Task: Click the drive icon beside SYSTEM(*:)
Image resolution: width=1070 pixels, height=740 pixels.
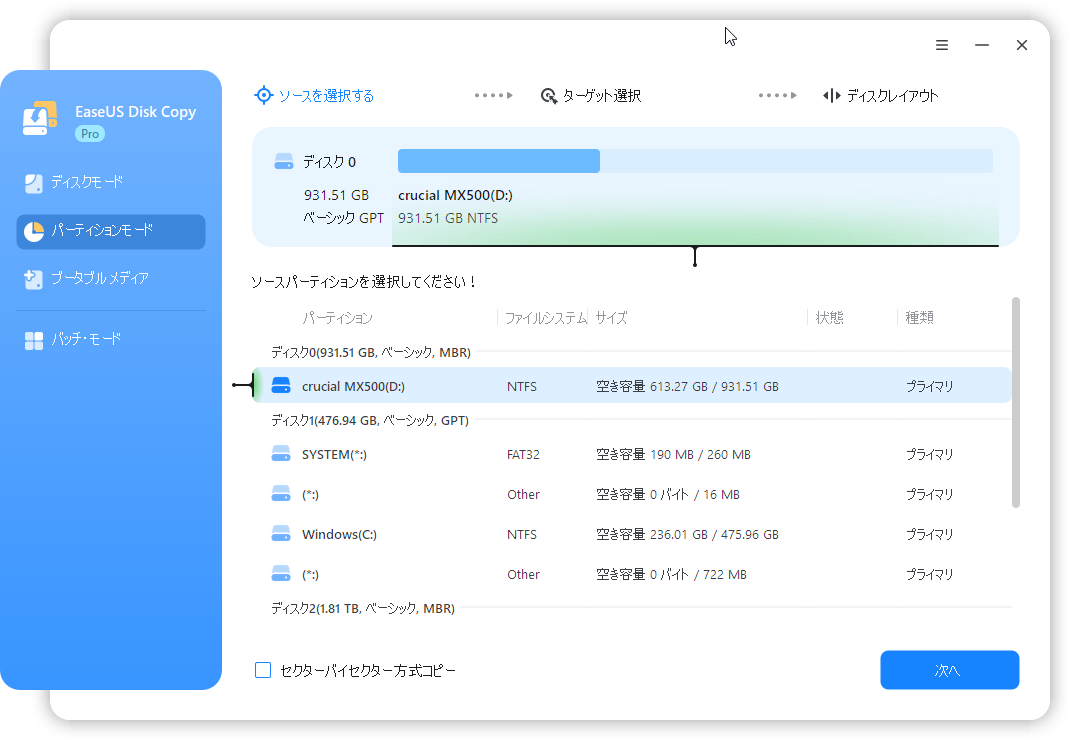Action: 281,454
